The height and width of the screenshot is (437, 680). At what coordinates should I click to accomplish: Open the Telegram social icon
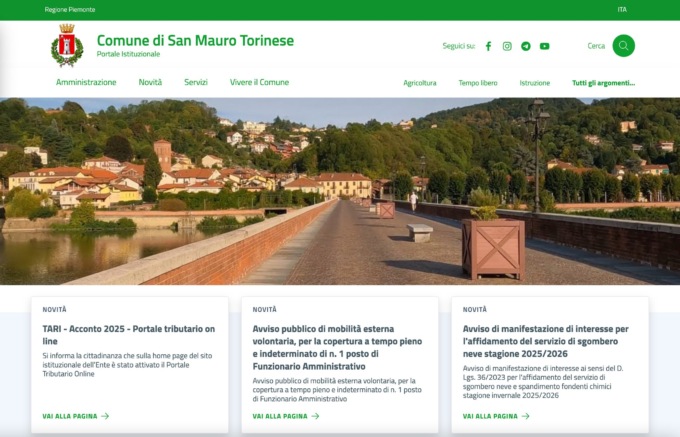tap(526, 46)
